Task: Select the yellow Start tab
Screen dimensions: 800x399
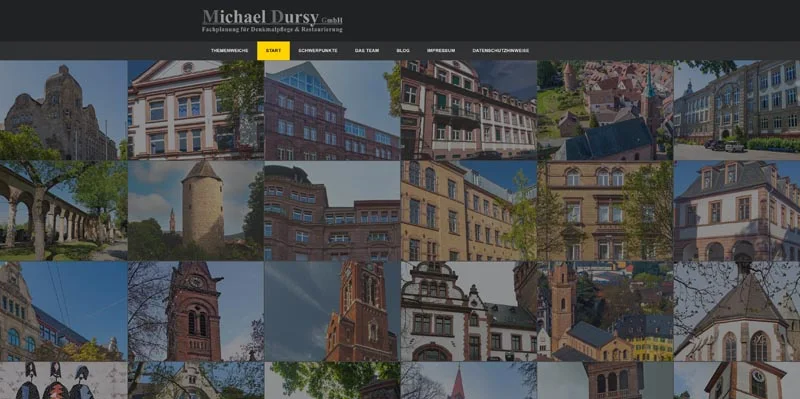Action: pyautogui.click(x=273, y=51)
